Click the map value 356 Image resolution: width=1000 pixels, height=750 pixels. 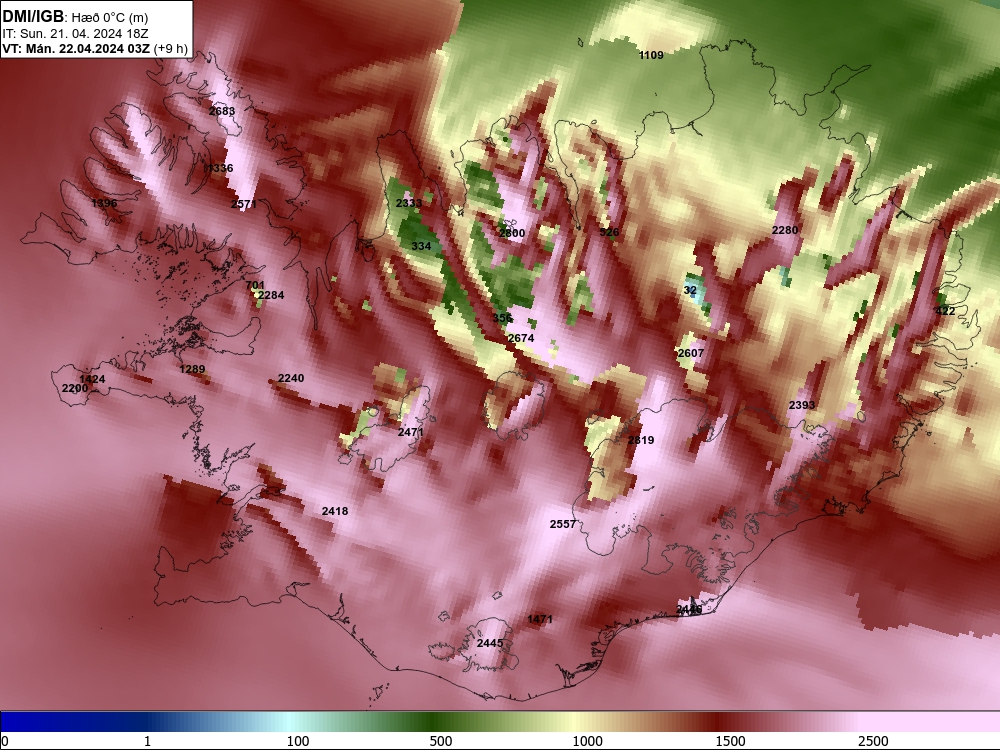click(x=502, y=318)
